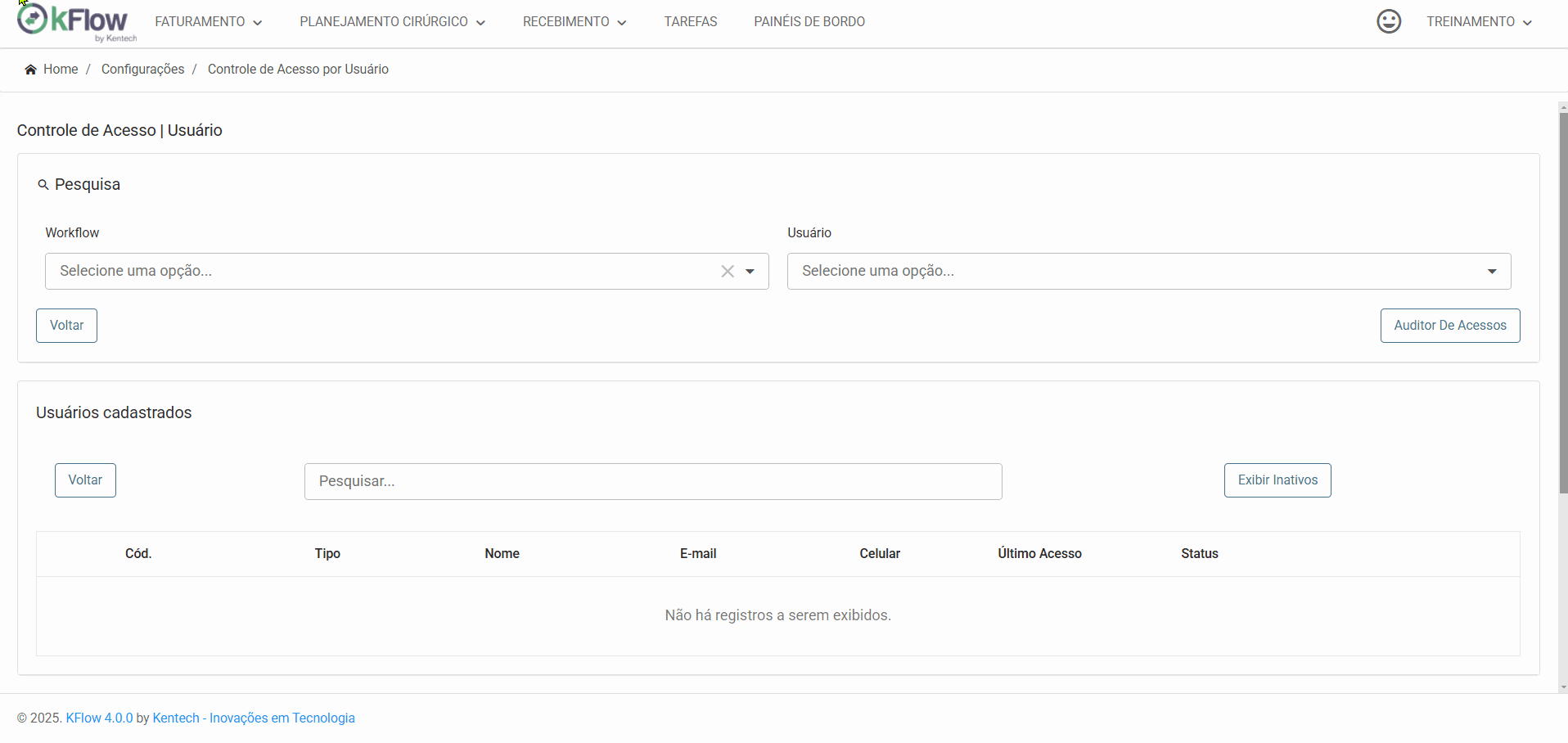Open the RECEBIMENTO menu
Image resolution: width=1568 pixels, height=743 pixels.
(x=574, y=22)
